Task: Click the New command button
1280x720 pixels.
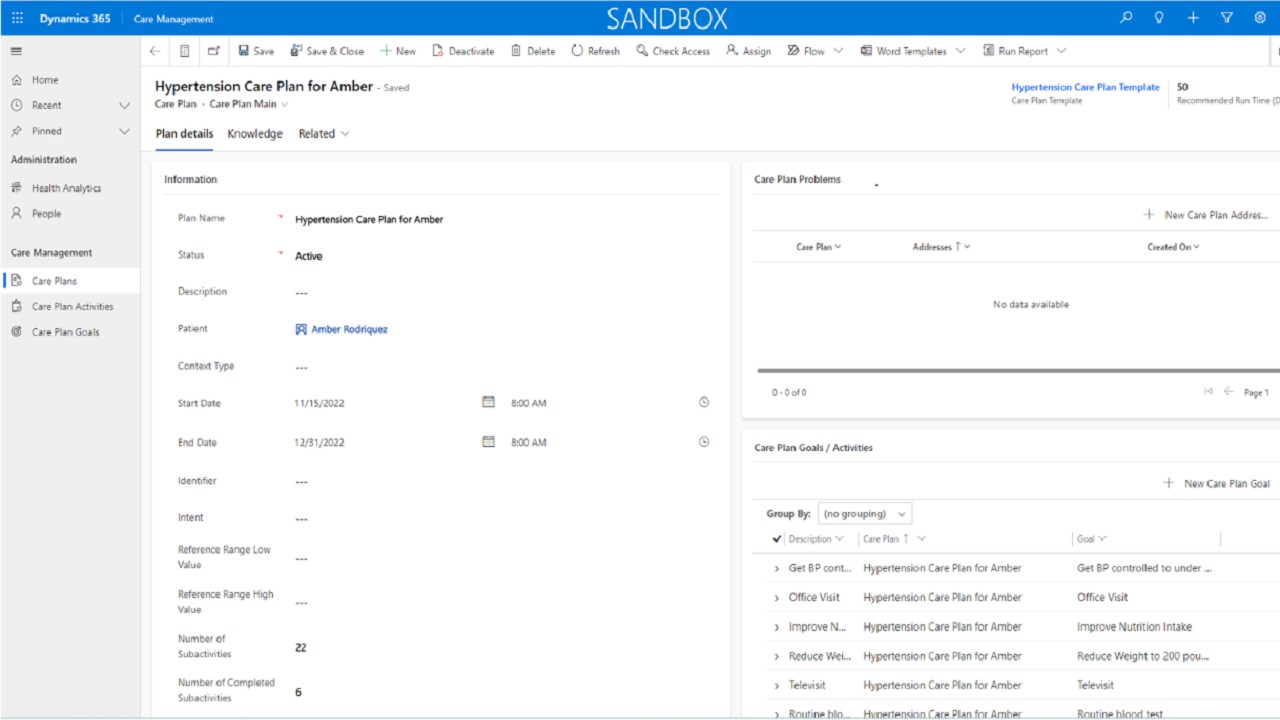Action: tap(398, 51)
